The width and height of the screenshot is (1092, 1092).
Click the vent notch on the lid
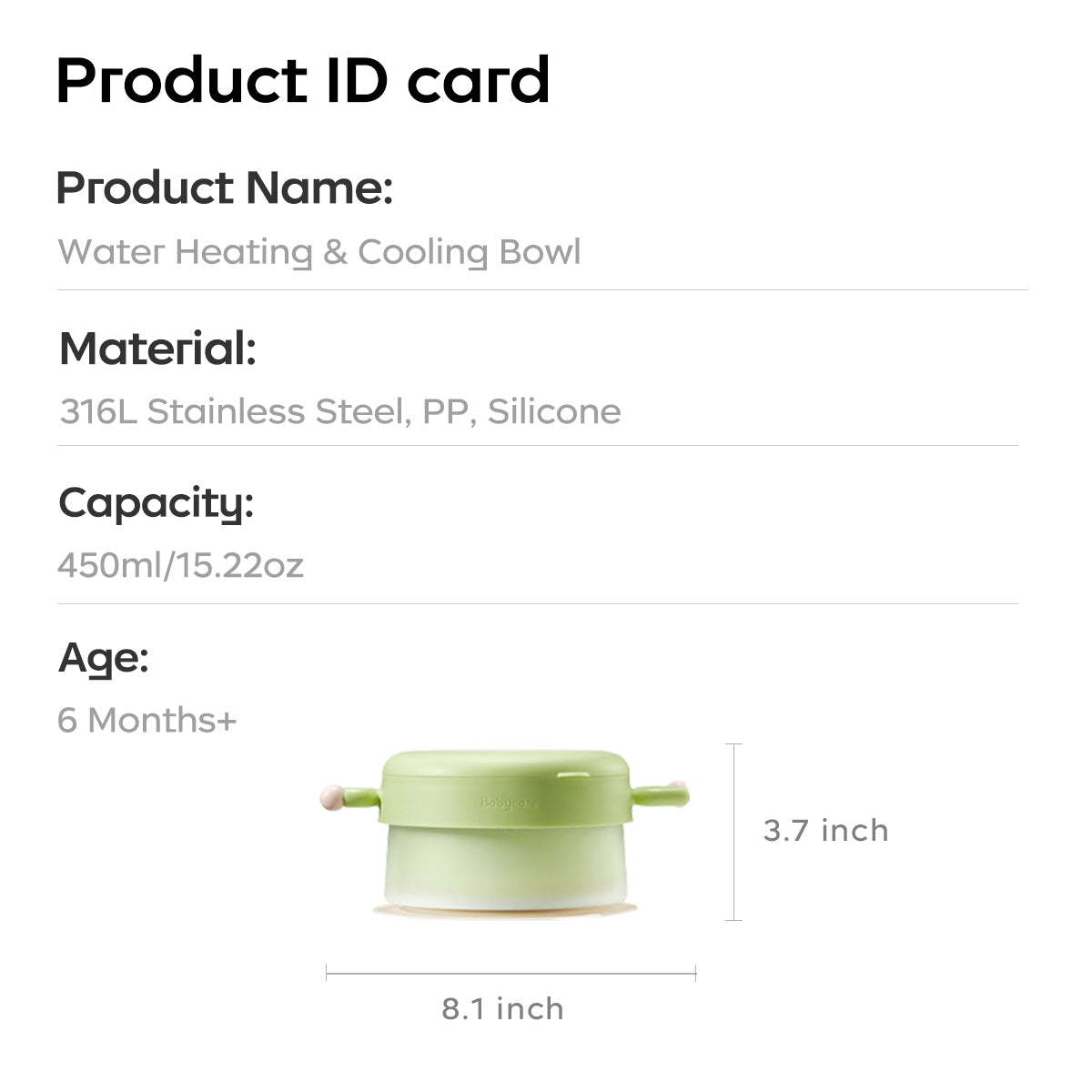point(575,773)
